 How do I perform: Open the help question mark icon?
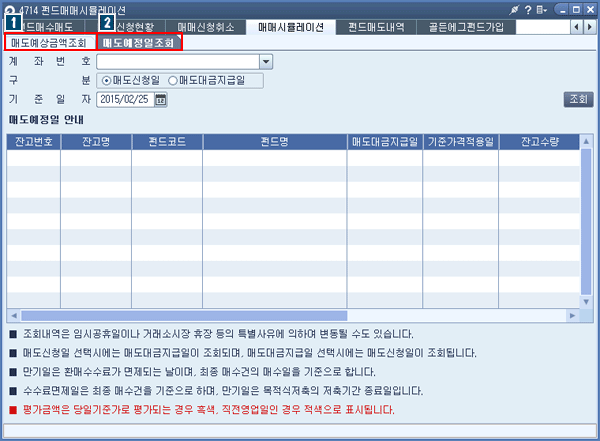[x=528, y=10]
